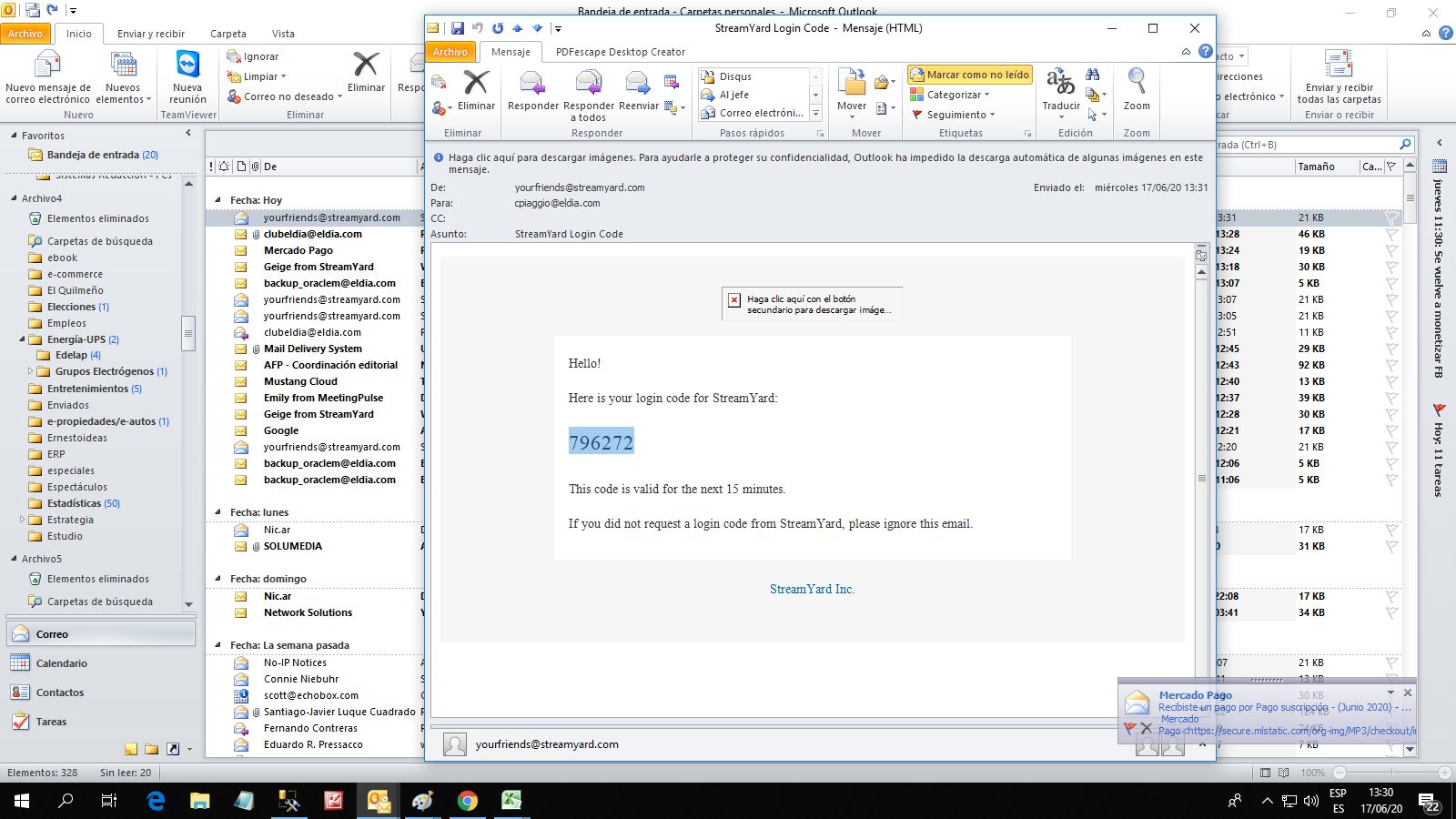Click the Eliminar icon in message ribbon
The height and width of the screenshot is (819, 1456).
[476, 84]
